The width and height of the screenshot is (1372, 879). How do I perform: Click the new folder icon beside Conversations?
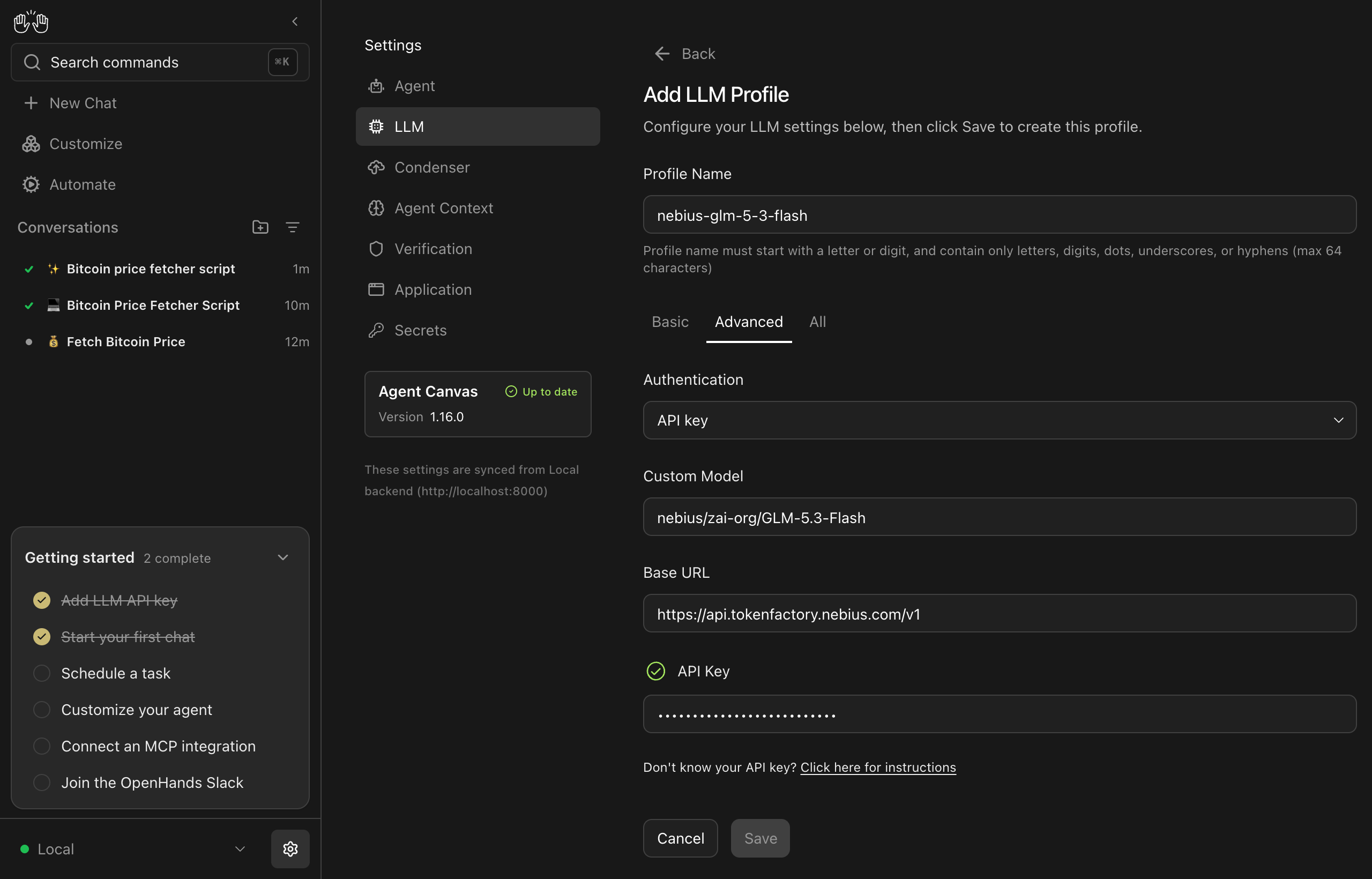click(260, 227)
